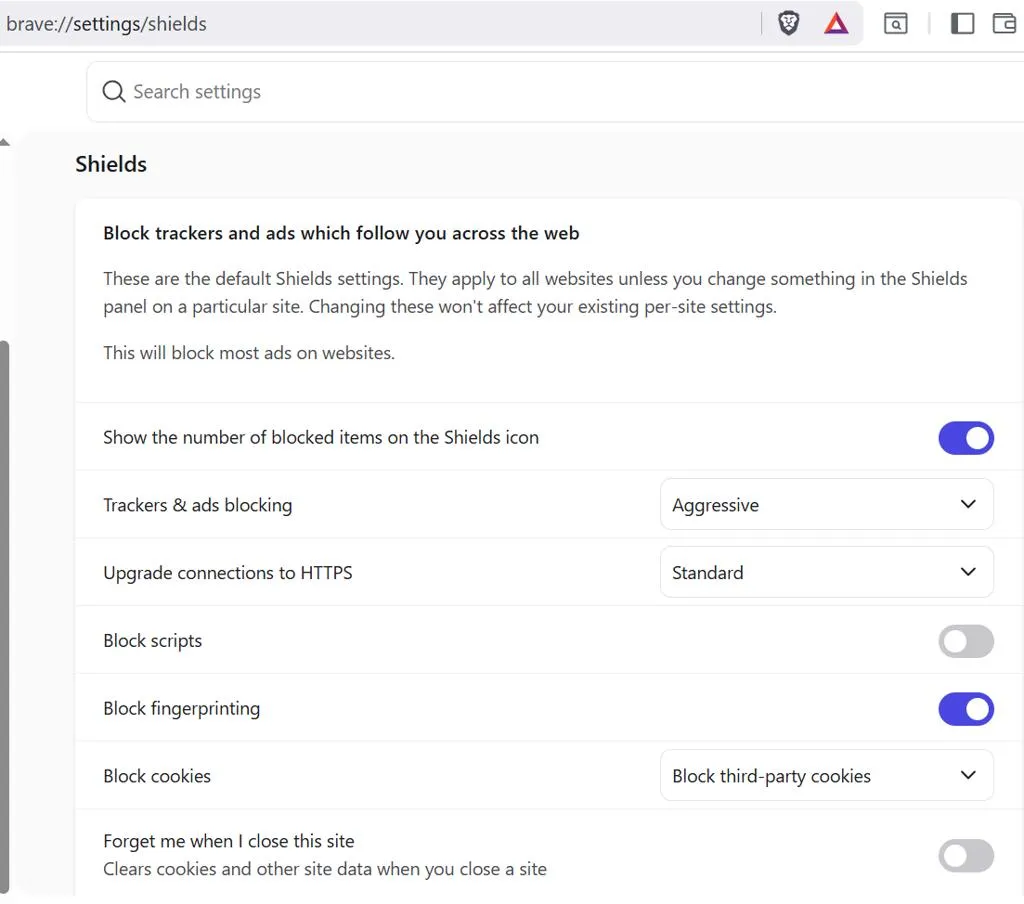Open the Trackers & ads blocking dropdown
The image size is (1024, 904).
826,505
